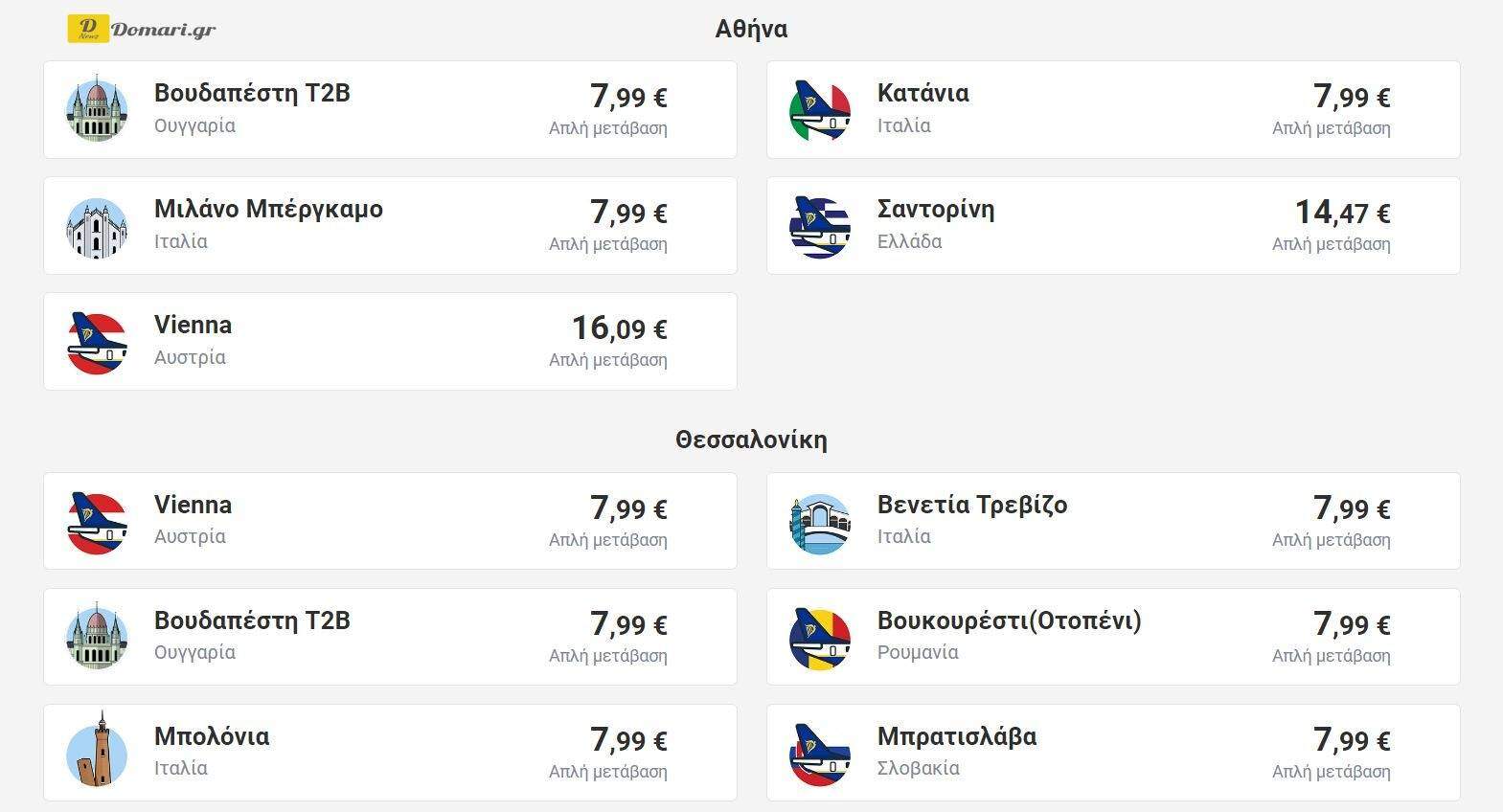The height and width of the screenshot is (812, 1503).
Task: Click the Σαντορίνη Greek-flag plane icon
Action: pyautogui.click(x=820, y=226)
